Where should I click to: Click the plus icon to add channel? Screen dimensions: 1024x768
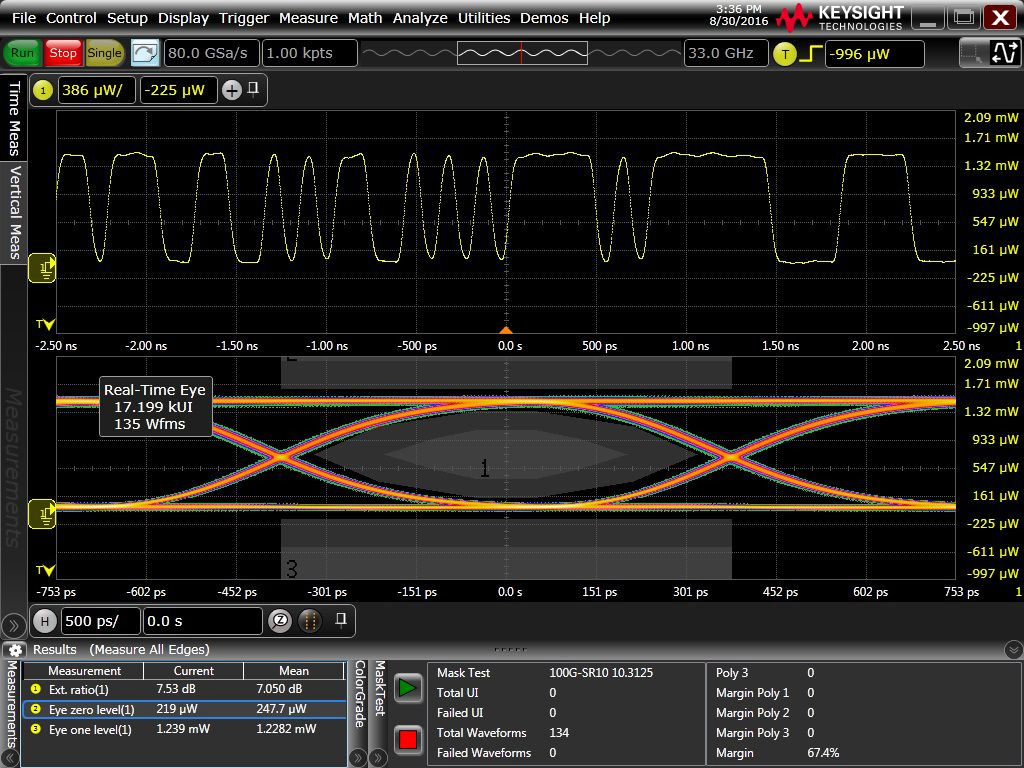click(232, 91)
